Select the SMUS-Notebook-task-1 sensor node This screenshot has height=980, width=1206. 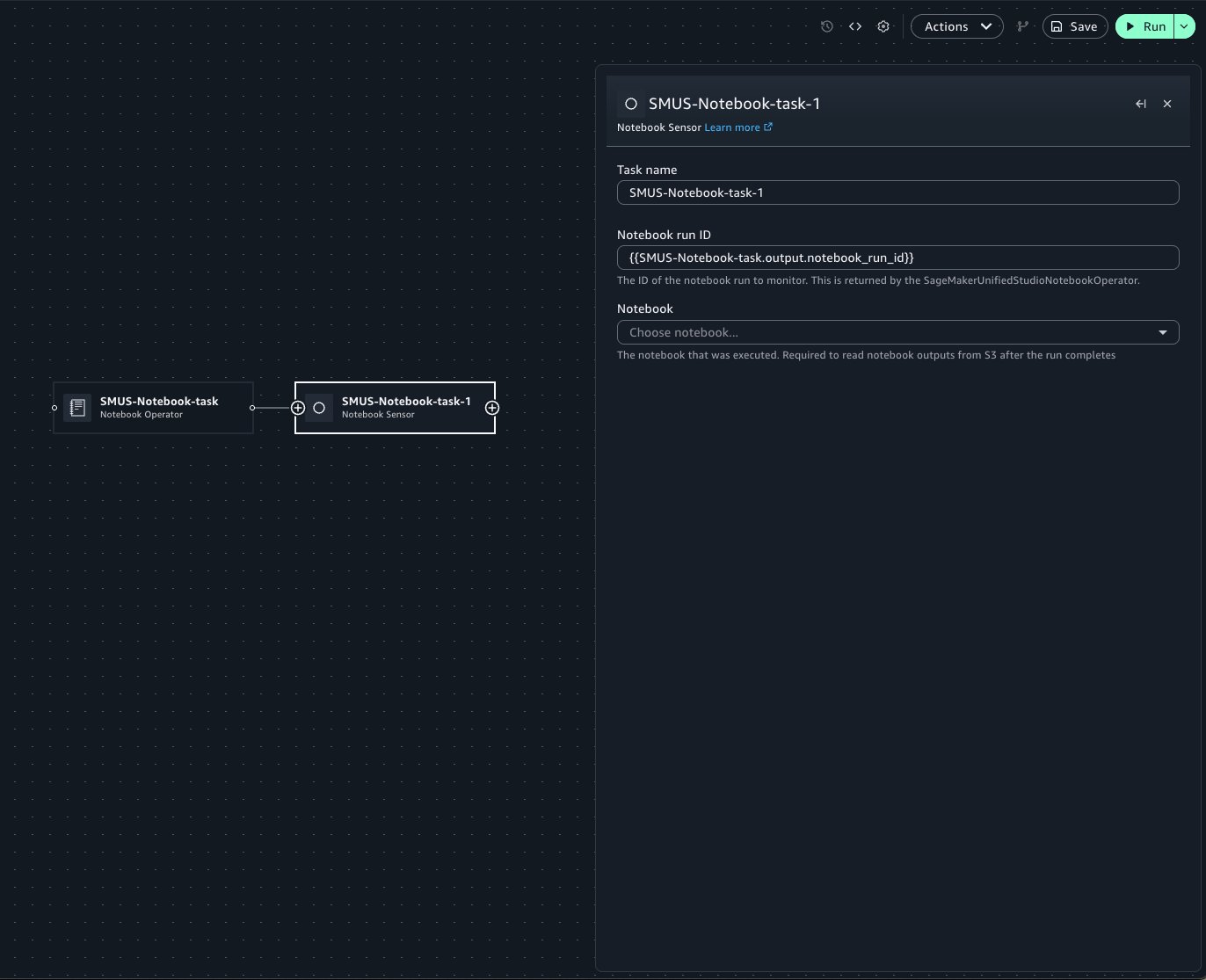pos(395,408)
